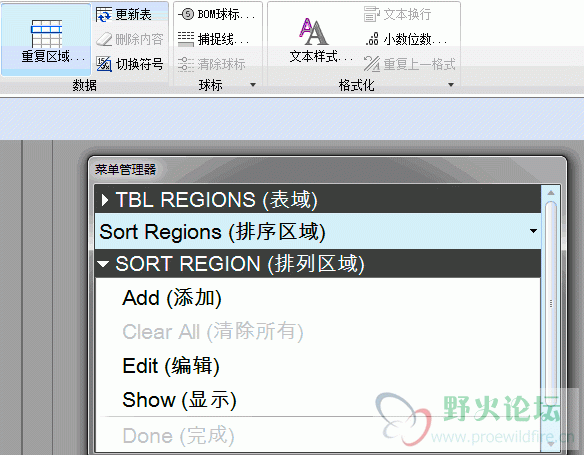Click the menu manager vertical scrollbar thumb
Image resolution: width=584 pixels, height=455 pixels.
pyautogui.click(x=551, y=302)
